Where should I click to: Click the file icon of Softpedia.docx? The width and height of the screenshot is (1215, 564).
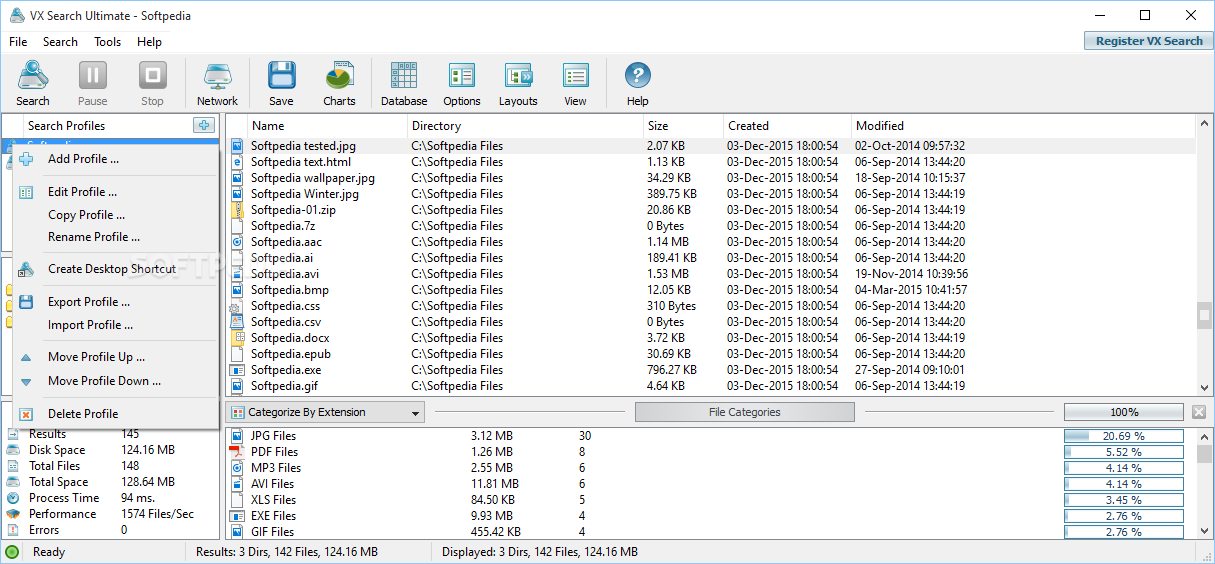tap(237, 338)
